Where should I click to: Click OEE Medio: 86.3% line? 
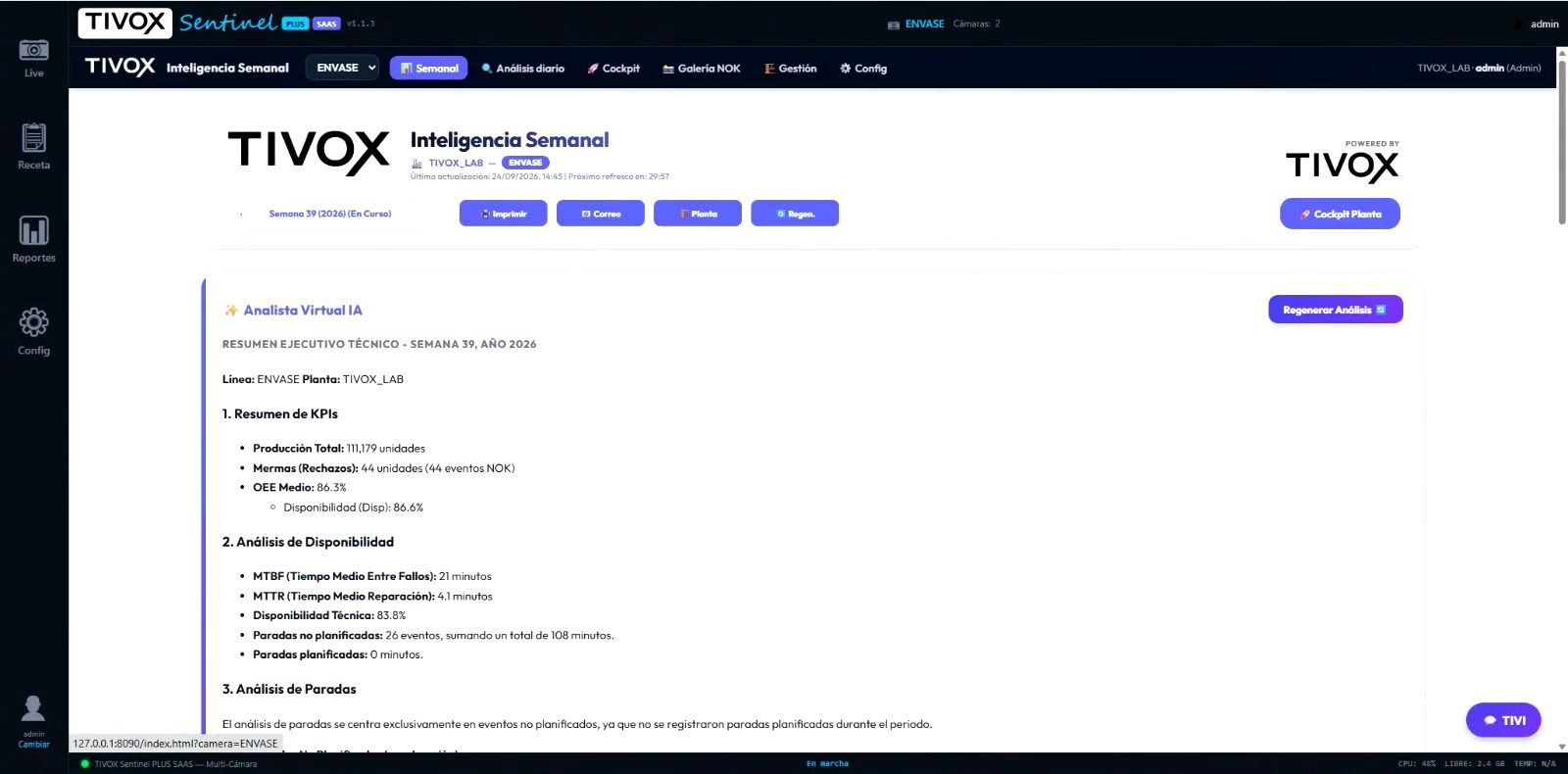point(300,488)
